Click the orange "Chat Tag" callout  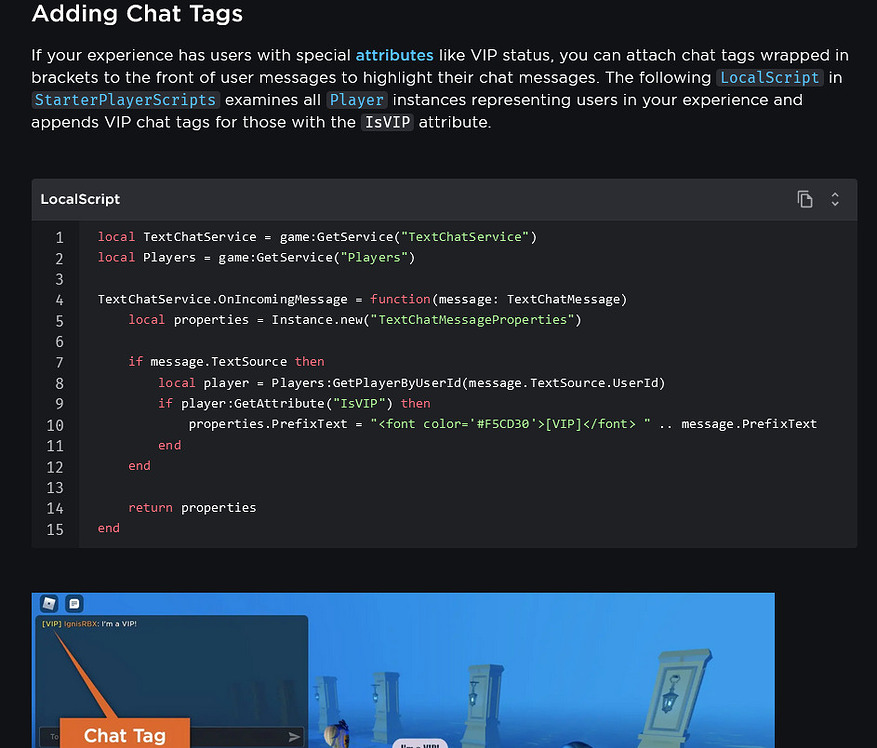tap(124, 735)
